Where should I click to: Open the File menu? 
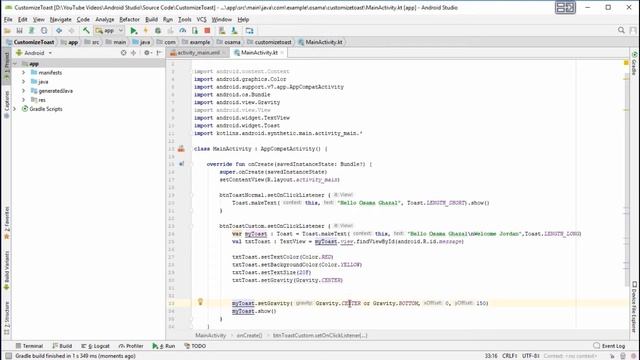[8, 19]
